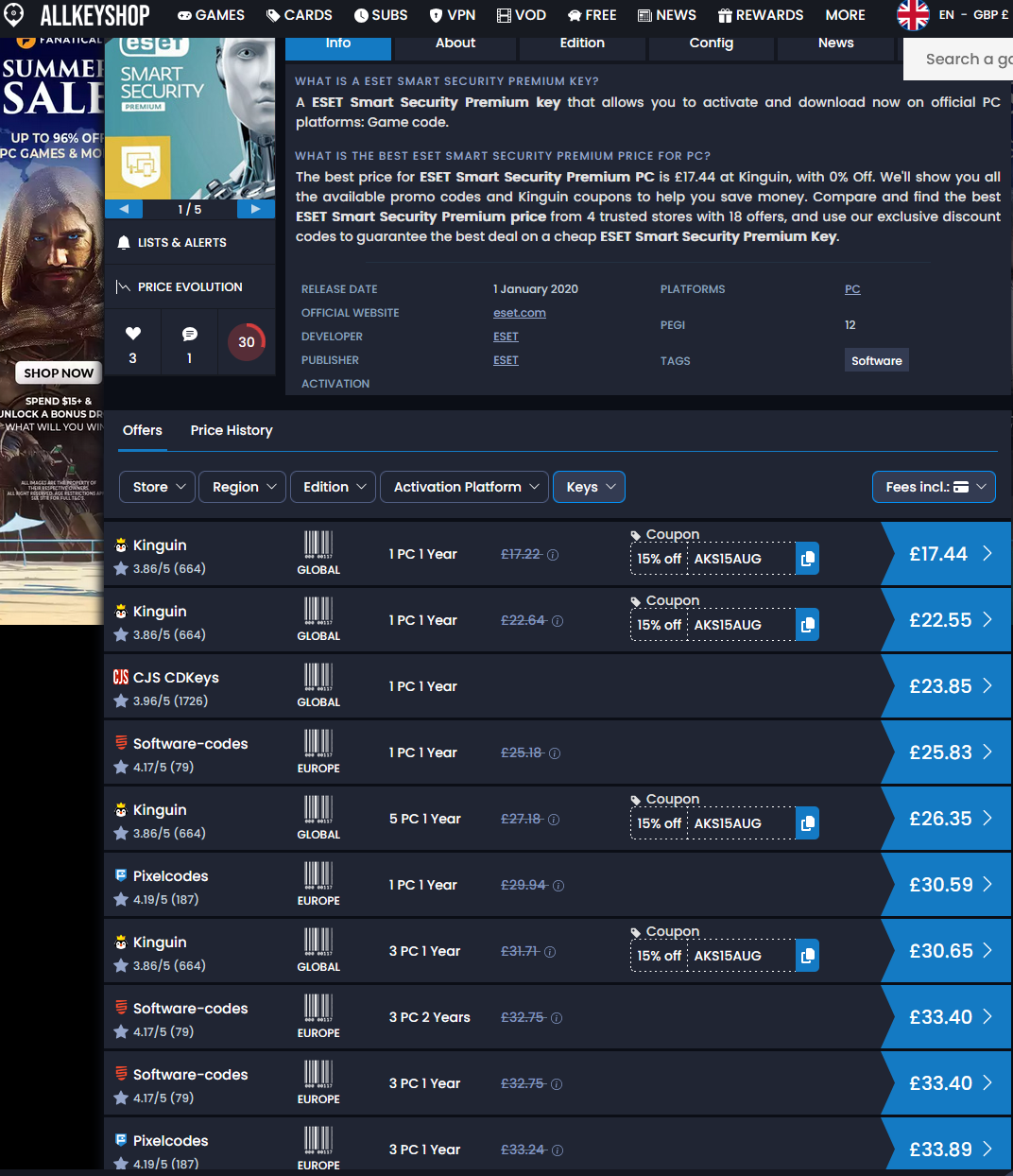Click Shop Now on Fanatical ad
This screenshot has width=1013, height=1176.
59,373
